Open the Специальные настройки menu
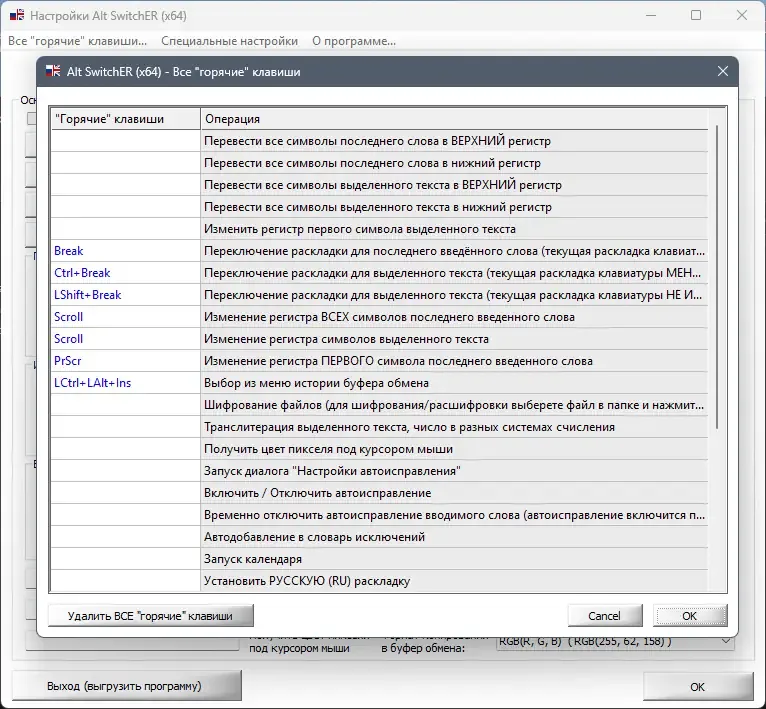Viewport: 766px width, 709px height. (229, 41)
